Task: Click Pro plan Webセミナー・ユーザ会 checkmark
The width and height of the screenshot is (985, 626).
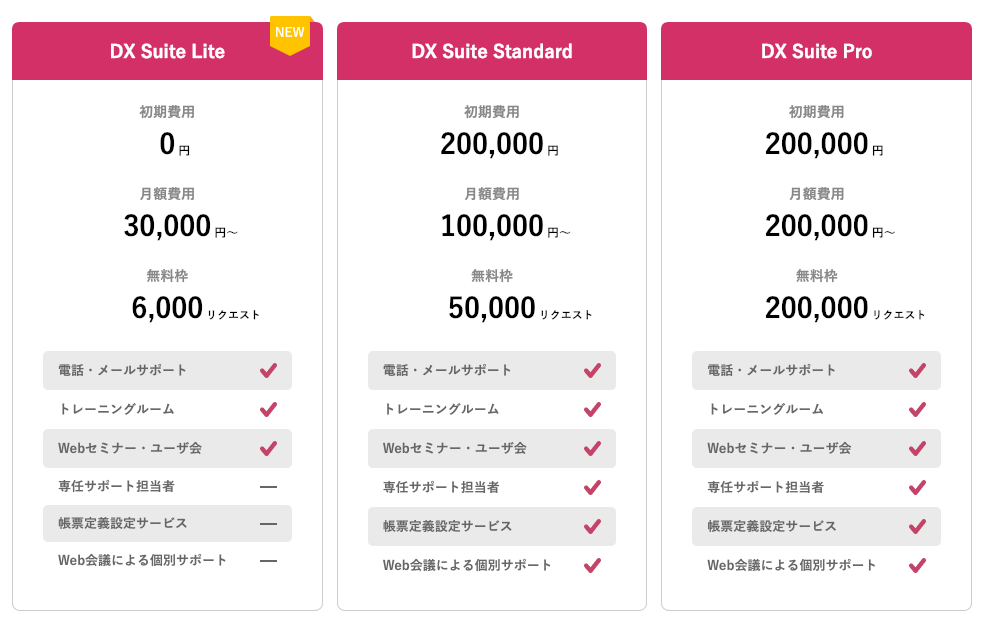Action: coord(917,448)
